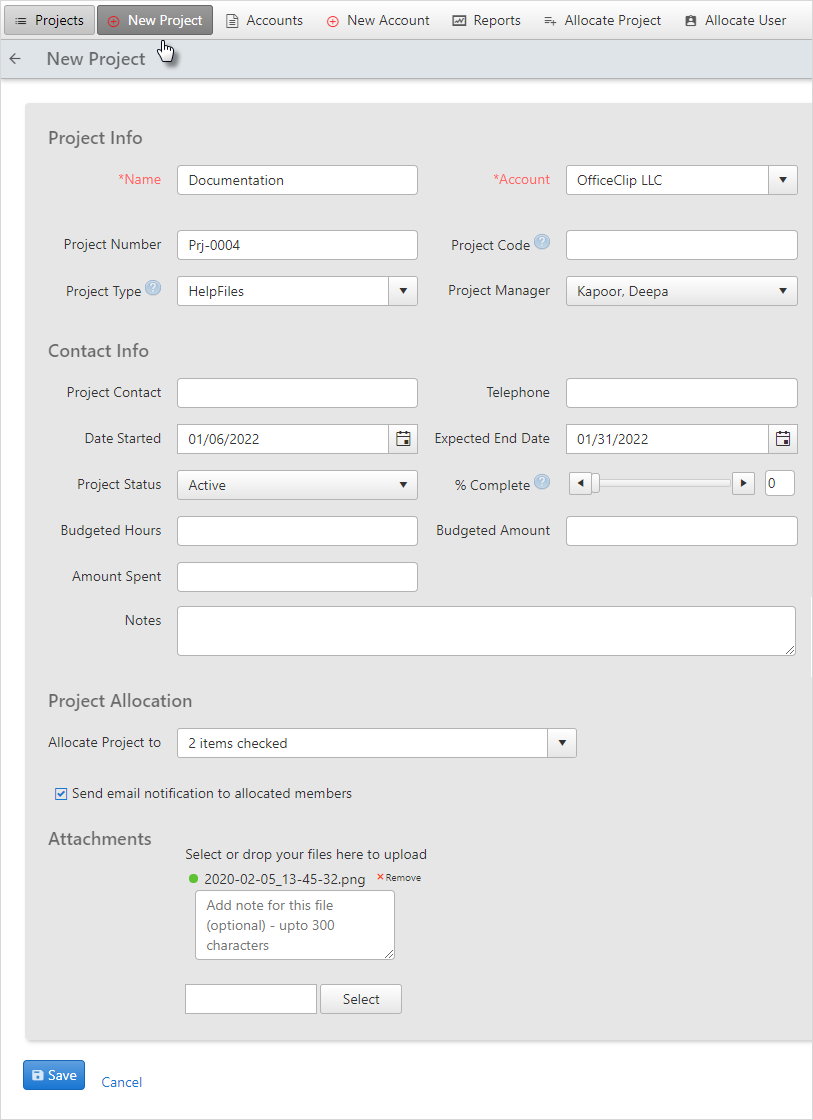Viewport: 813px width, 1120px height.
Task: Open the Project Manager dropdown
Action: (682, 291)
